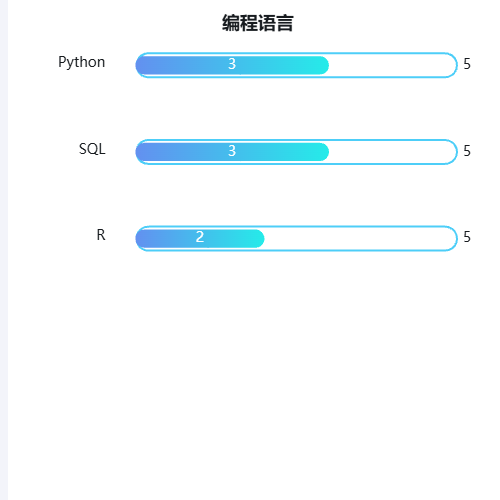Select the R language label
Screen dimensions: 500x500
pyautogui.click(x=101, y=235)
